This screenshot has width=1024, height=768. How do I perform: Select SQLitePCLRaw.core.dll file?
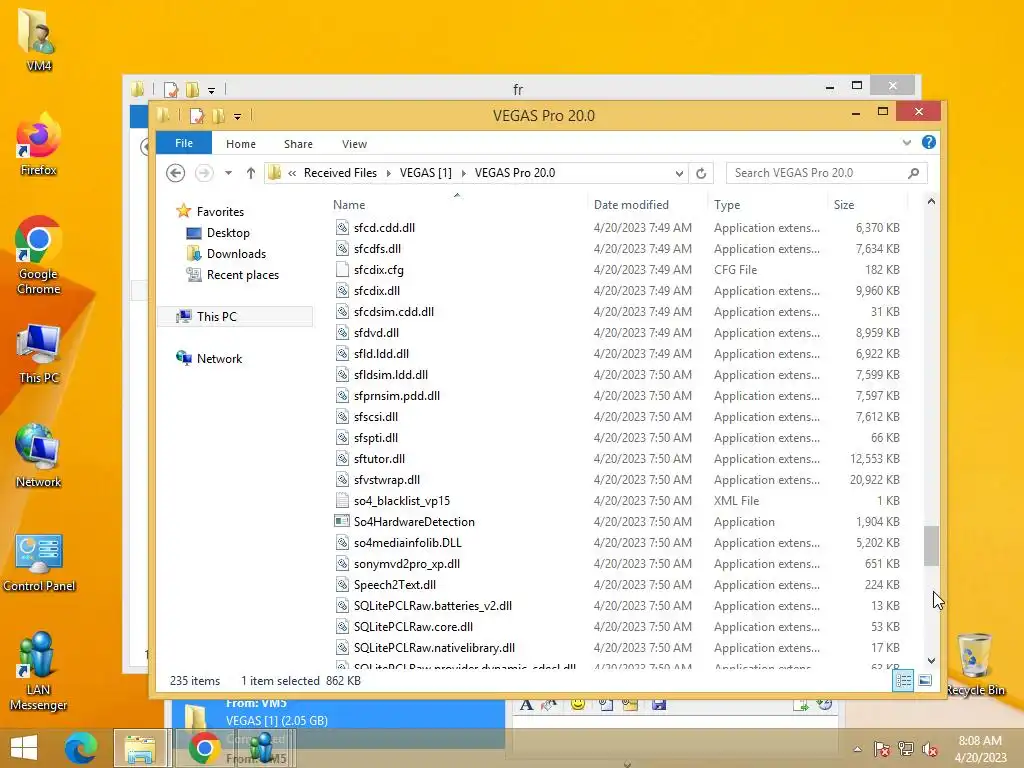click(413, 627)
